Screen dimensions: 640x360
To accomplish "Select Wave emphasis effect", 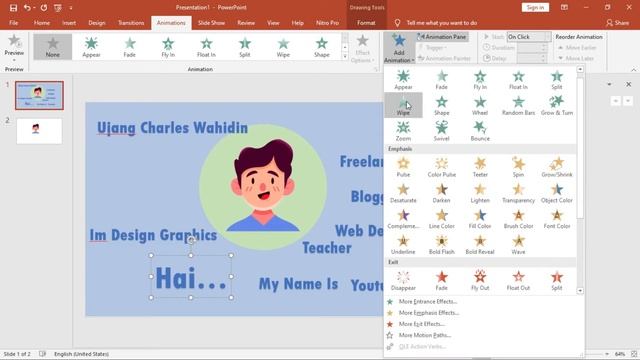I will pyautogui.click(x=518, y=244).
